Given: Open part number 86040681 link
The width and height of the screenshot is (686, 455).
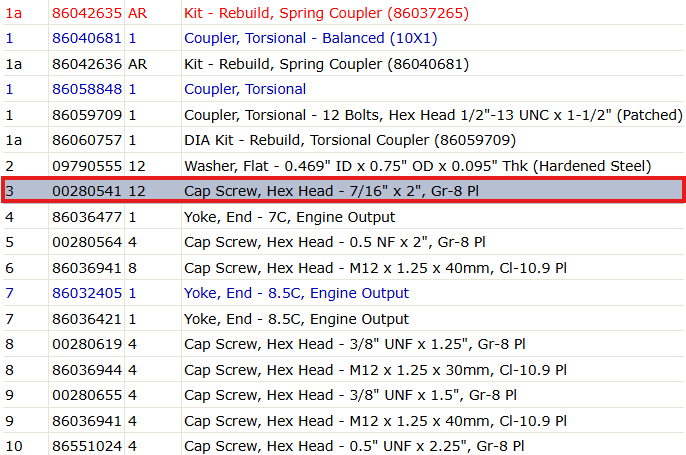Looking at the screenshot, I should click(87, 38).
